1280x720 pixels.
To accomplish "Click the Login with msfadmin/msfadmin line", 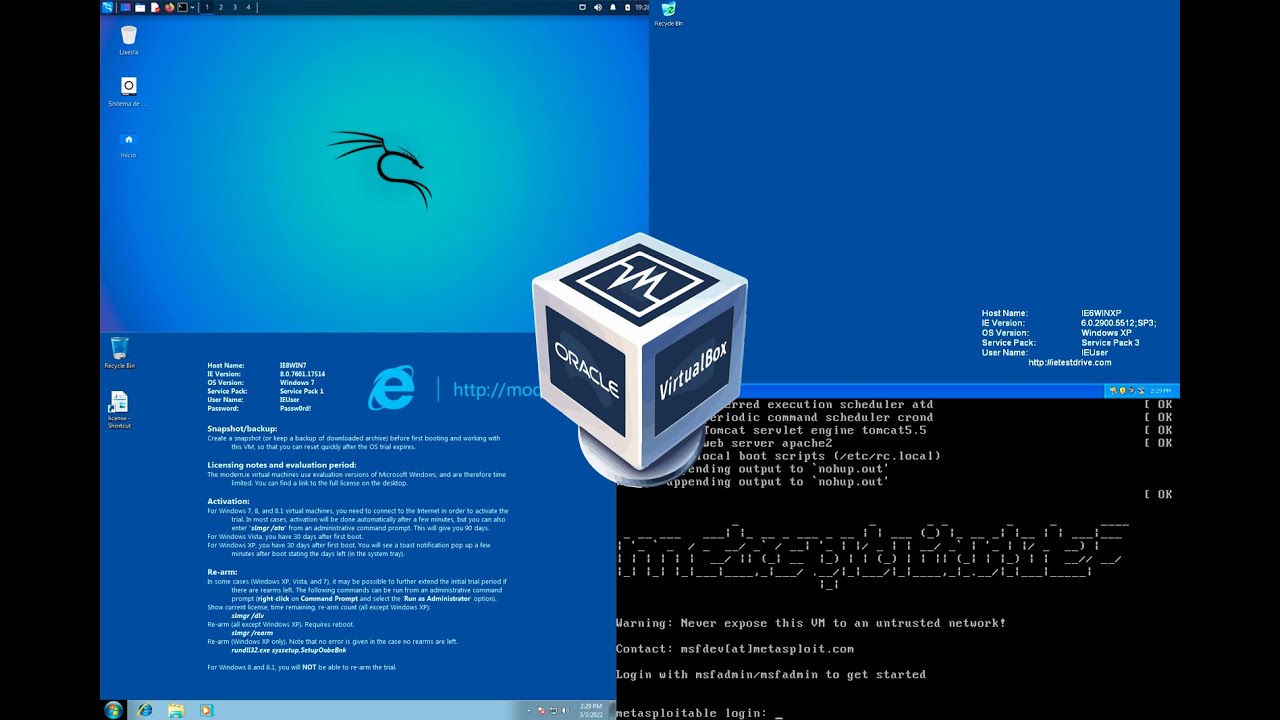I will pyautogui.click(x=771, y=675).
